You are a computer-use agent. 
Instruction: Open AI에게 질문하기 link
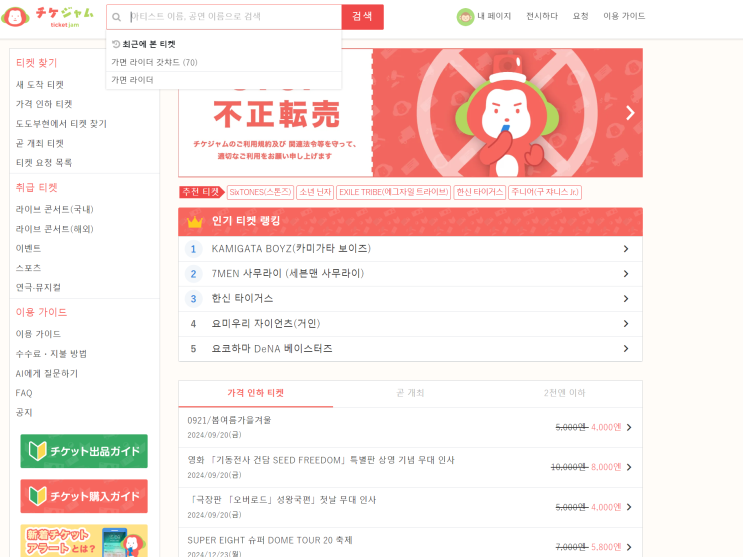coord(47,374)
